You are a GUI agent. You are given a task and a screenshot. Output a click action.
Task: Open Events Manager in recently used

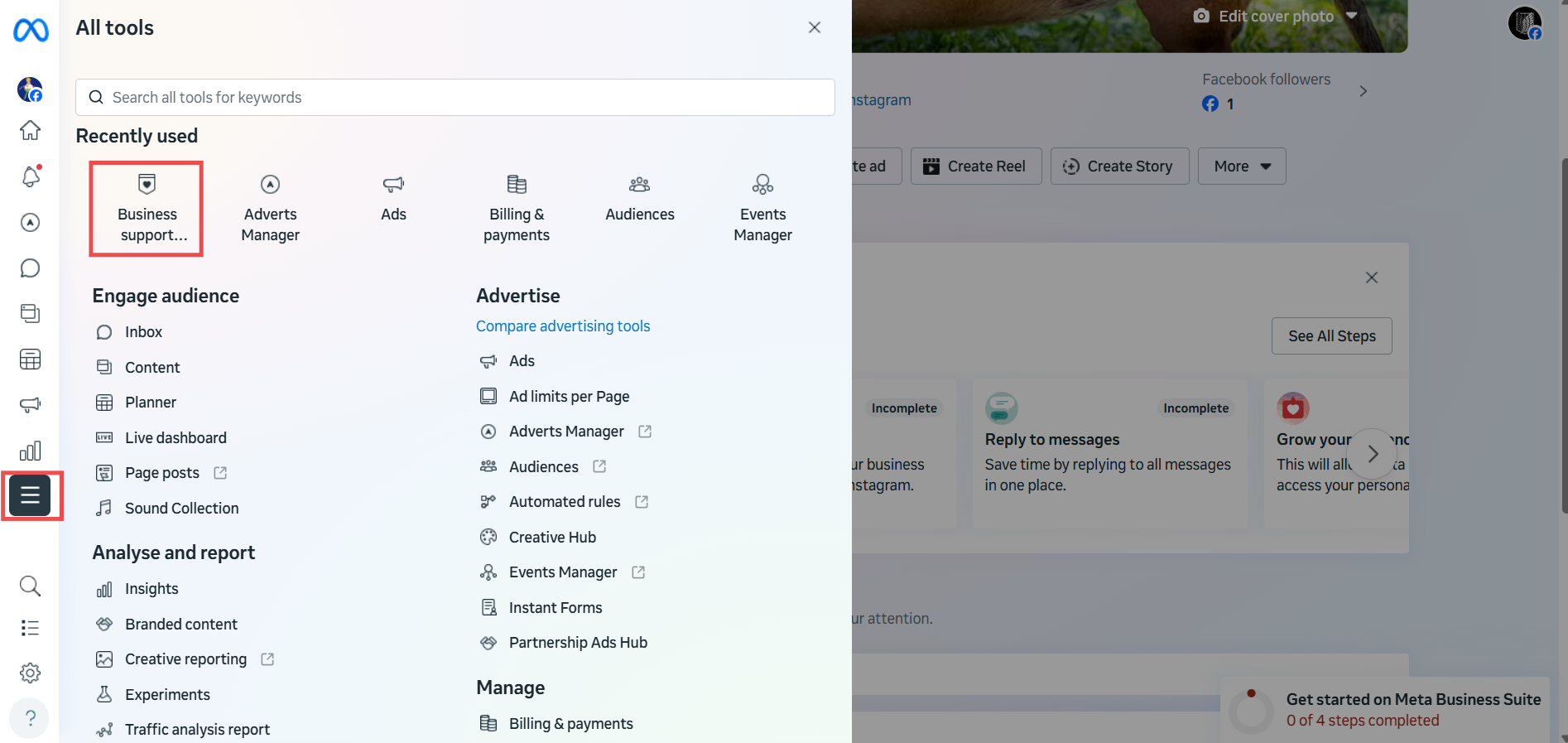[x=762, y=209]
